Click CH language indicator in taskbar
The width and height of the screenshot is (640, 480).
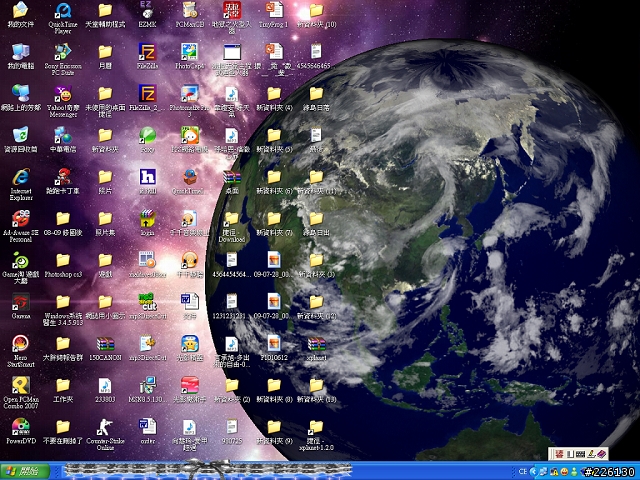[523, 471]
